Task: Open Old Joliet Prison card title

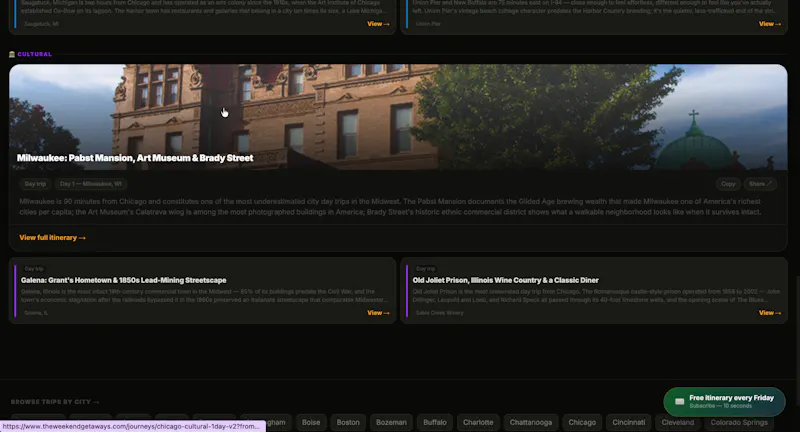Action: 506,280
